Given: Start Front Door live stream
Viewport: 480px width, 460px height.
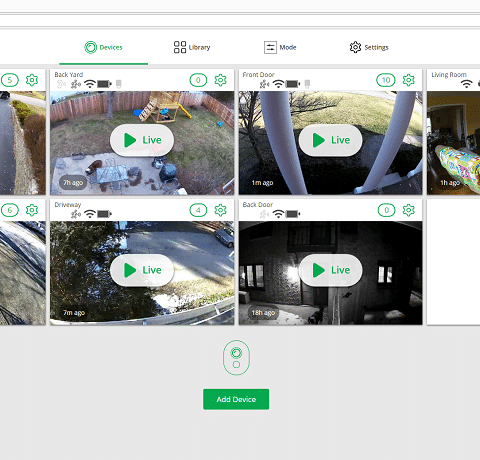Looking at the screenshot, I should click(x=331, y=140).
